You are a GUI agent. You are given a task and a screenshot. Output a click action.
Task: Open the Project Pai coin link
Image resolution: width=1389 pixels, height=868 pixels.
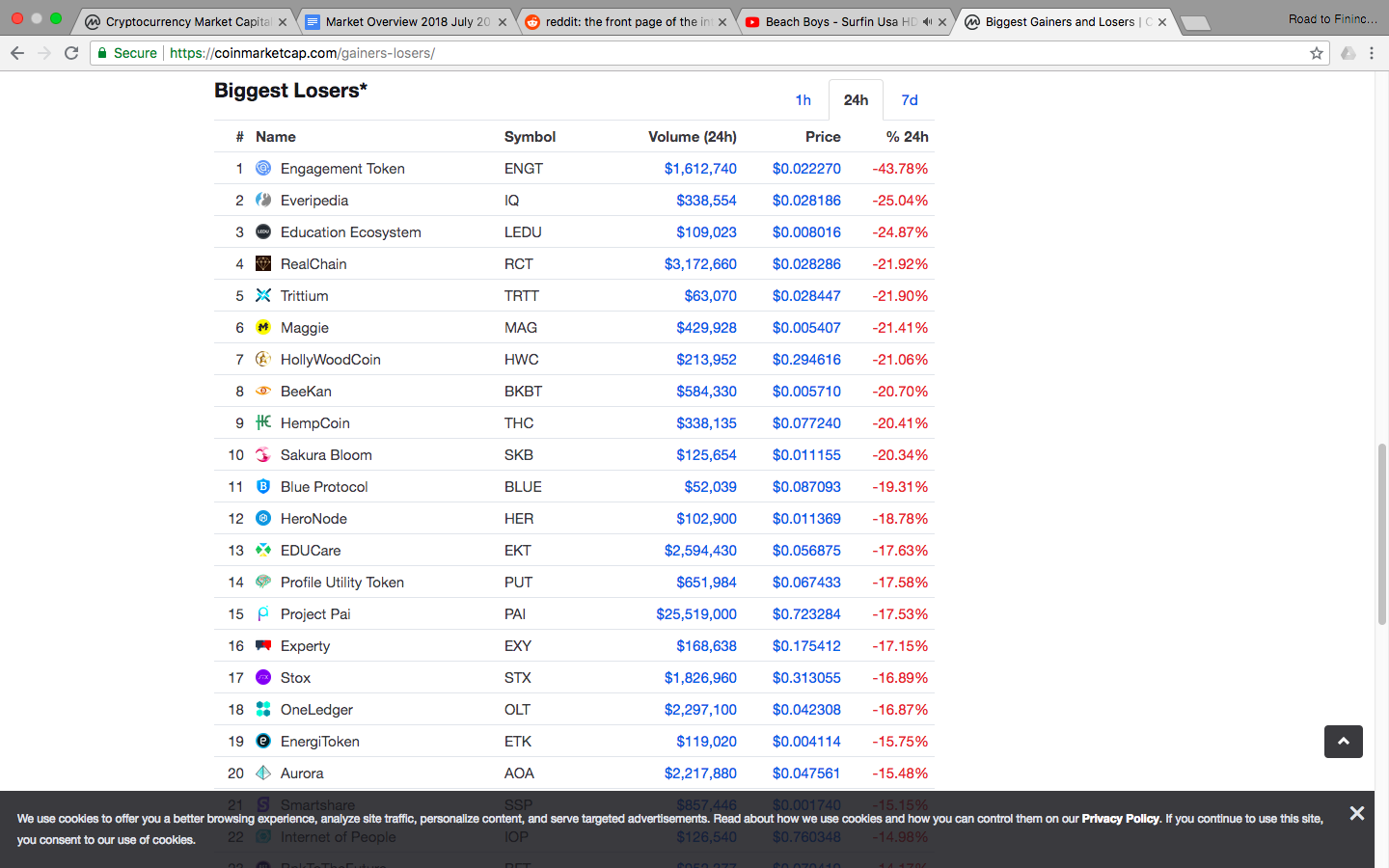coord(315,614)
